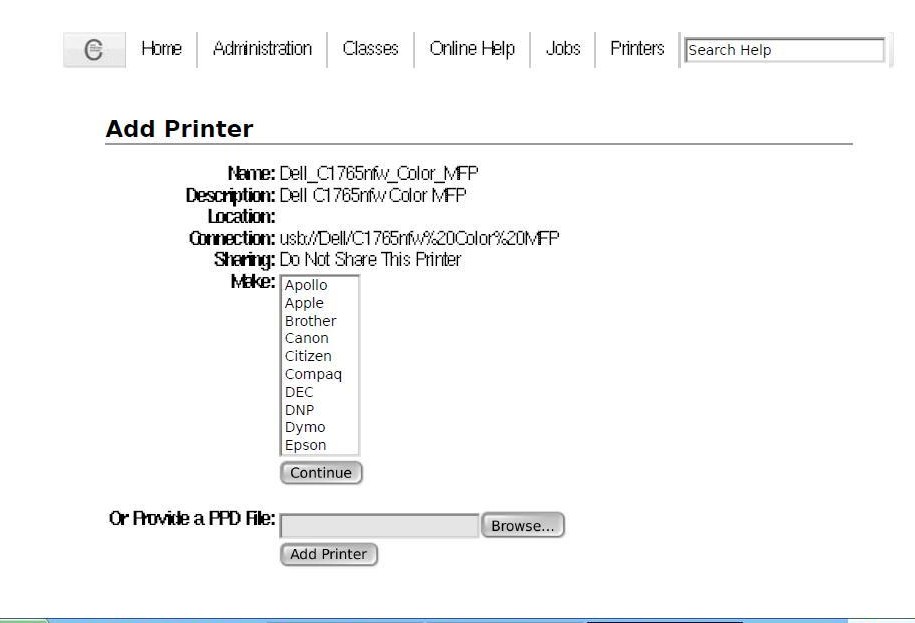
Task: Click the Add Printer heading
Action: point(180,129)
